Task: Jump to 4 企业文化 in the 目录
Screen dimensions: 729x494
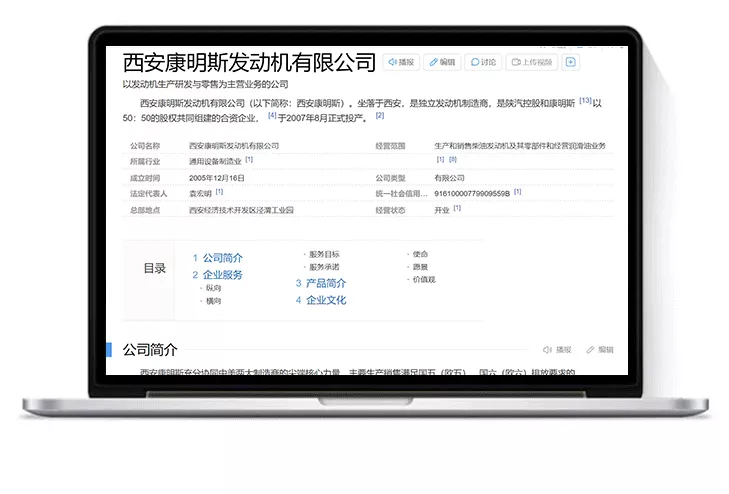Action: (x=321, y=300)
